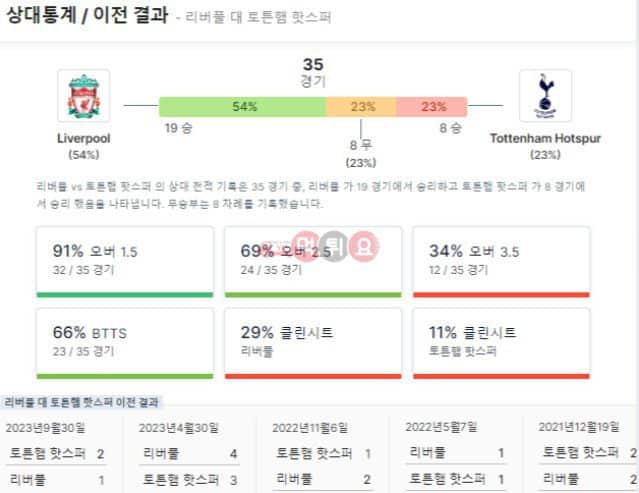Open the 2023년4월30일 match result
This screenshot has width=639, height=493.
[189, 455]
